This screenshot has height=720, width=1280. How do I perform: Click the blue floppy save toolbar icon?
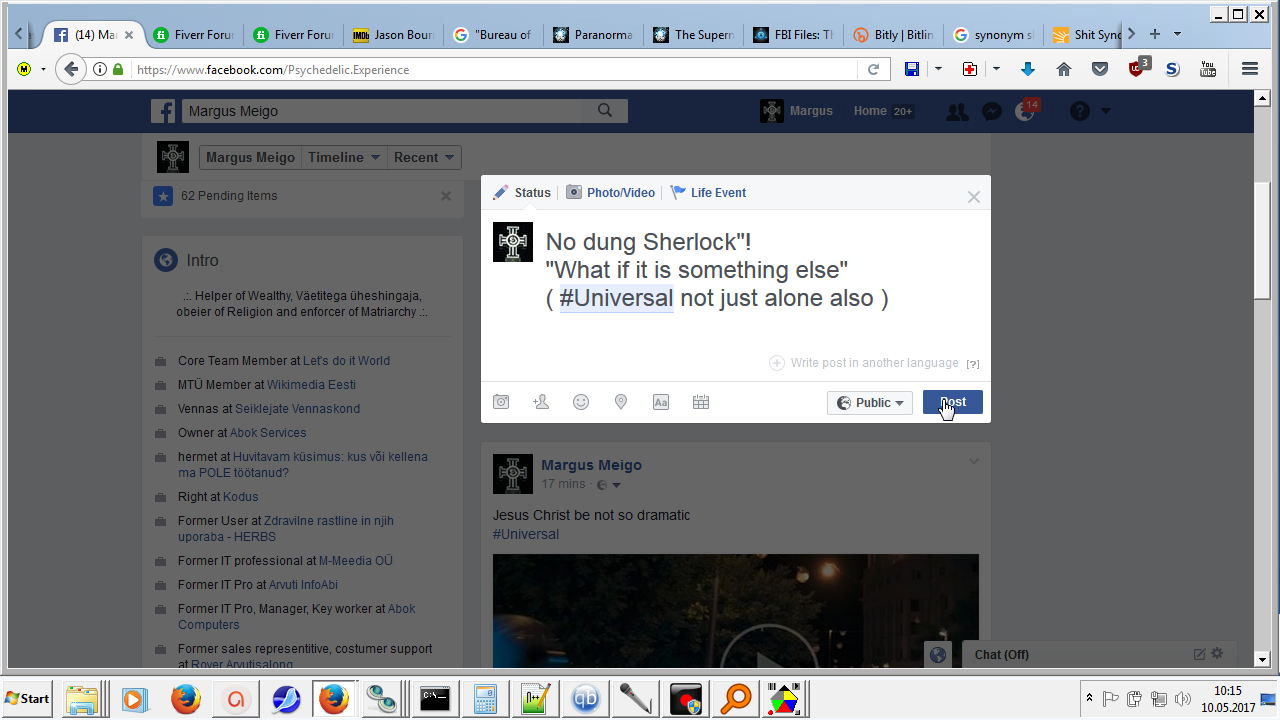[x=912, y=69]
